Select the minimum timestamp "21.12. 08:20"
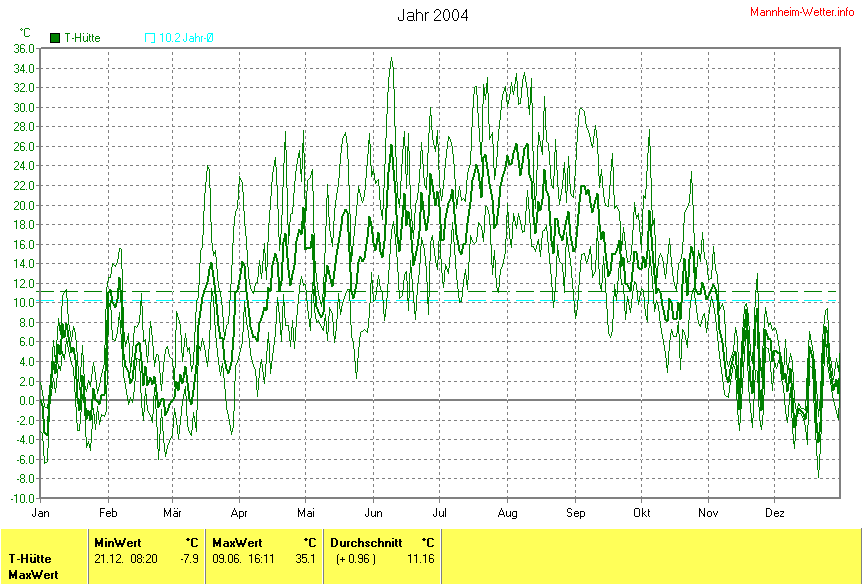This screenshot has width=862, height=584. [126, 559]
